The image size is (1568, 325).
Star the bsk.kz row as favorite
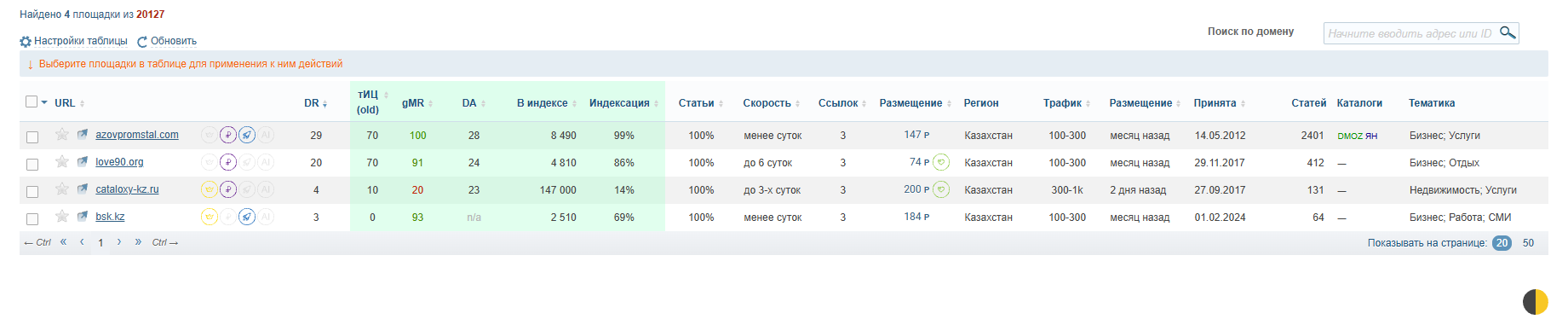tap(62, 216)
